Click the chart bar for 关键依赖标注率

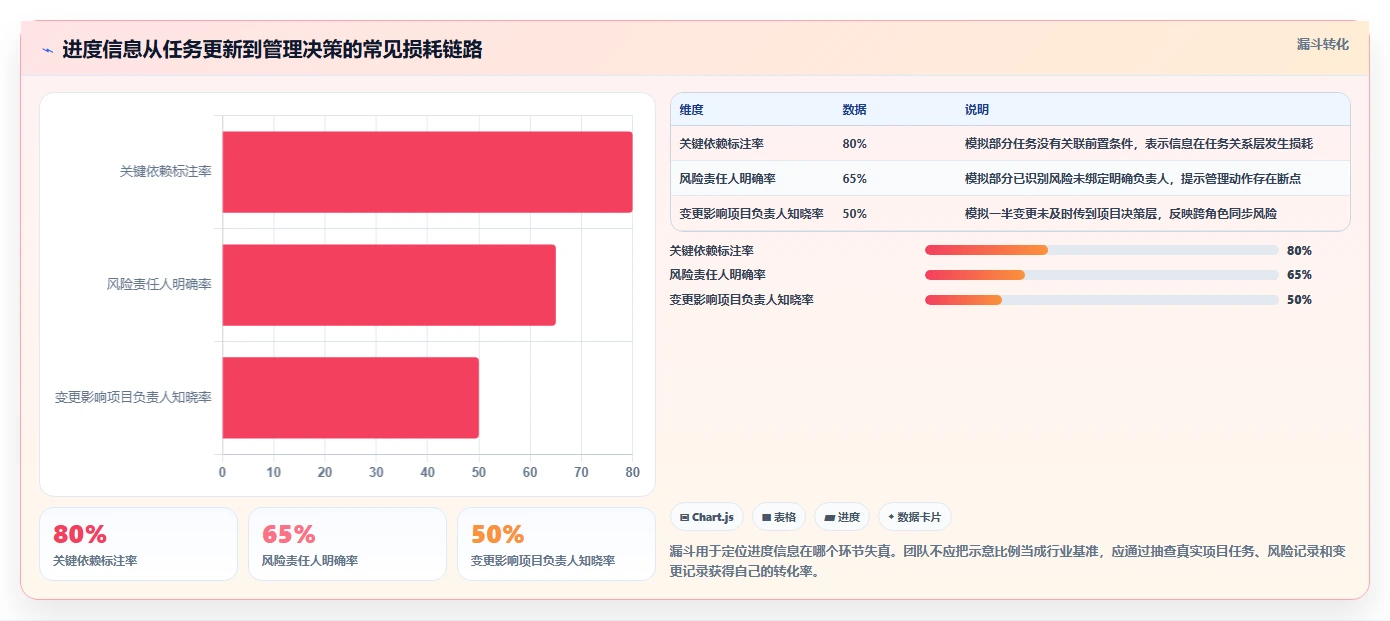(427, 172)
